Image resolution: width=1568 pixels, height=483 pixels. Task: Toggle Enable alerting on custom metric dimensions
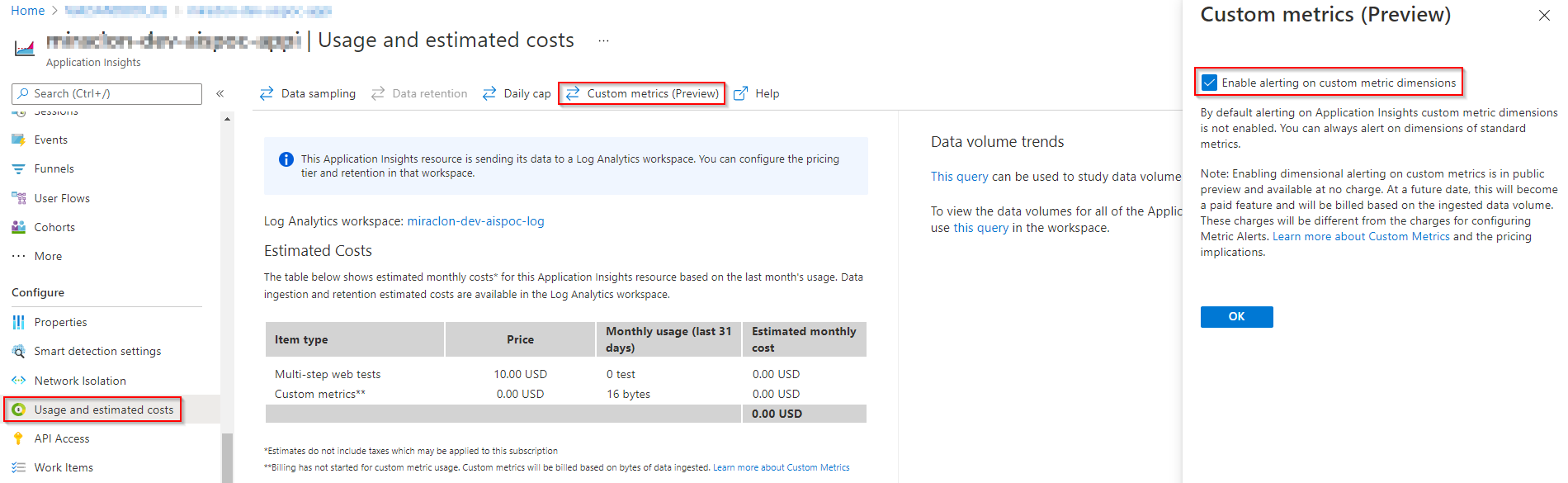tap(1210, 83)
